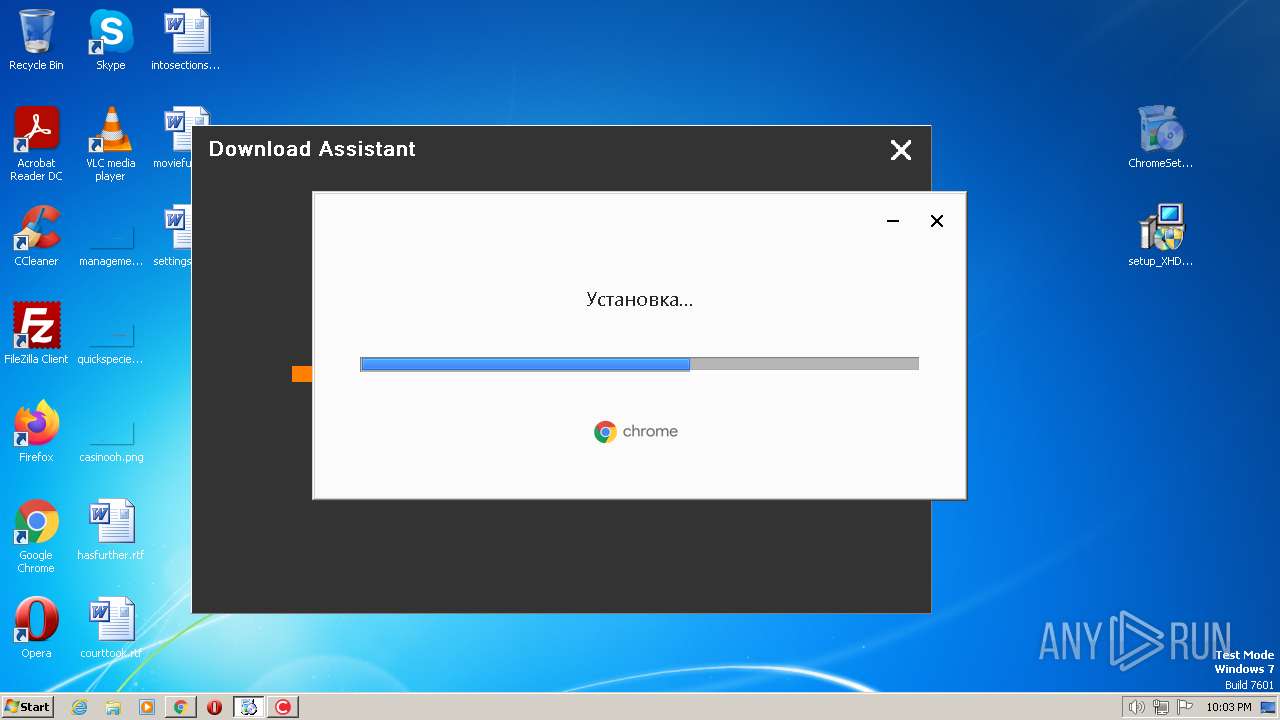Switch to Chrome taskbar button

[181, 707]
